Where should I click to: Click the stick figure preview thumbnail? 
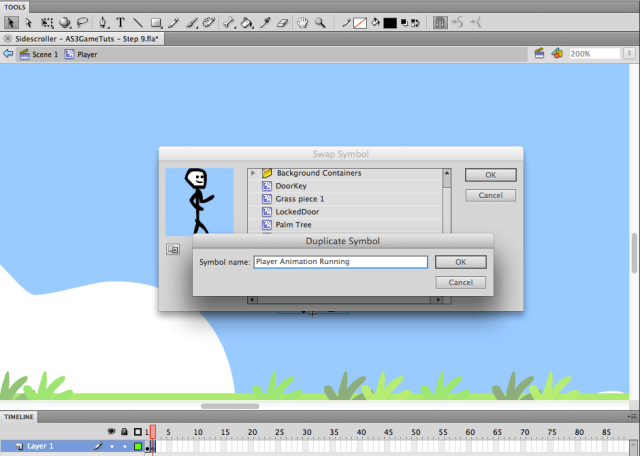tap(199, 202)
